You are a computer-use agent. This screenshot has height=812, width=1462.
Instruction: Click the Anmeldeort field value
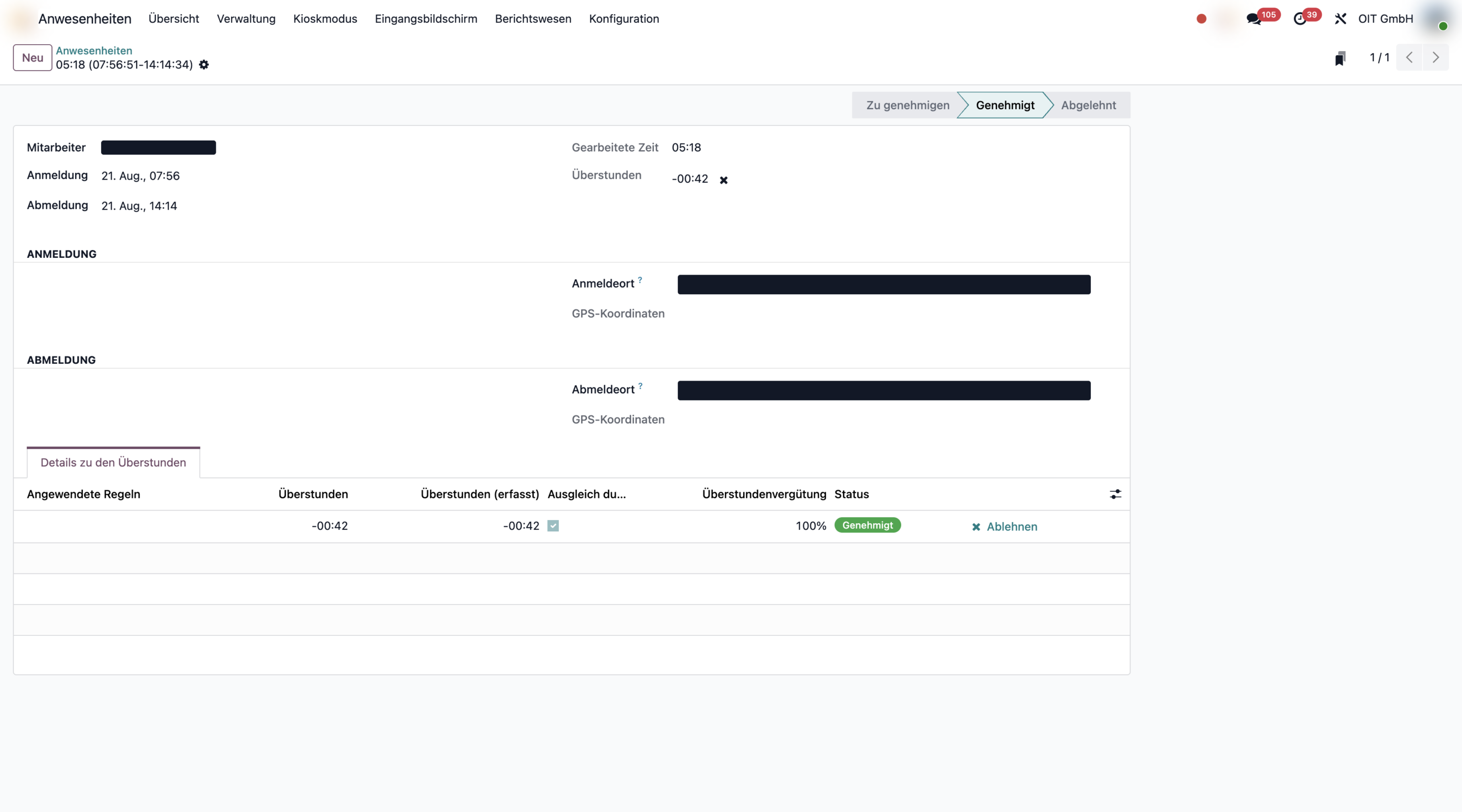(884, 284)
